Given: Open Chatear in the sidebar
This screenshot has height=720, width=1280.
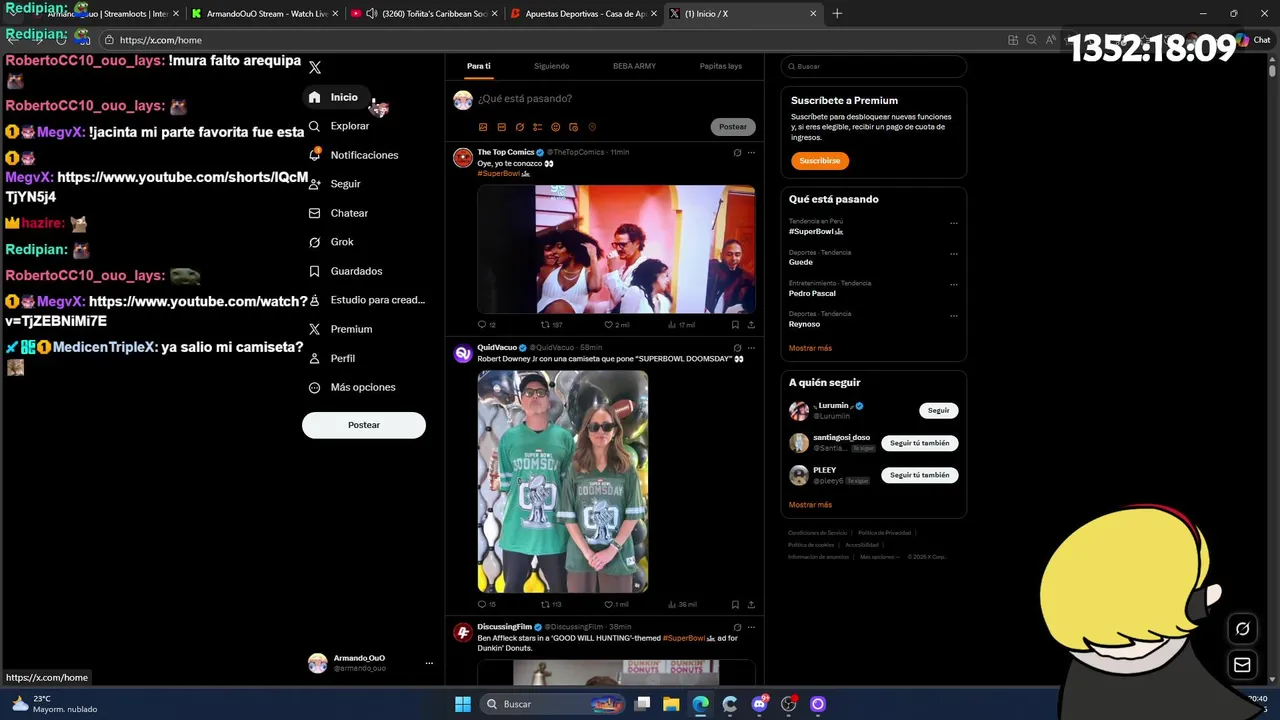Looking at the screenshot, I should (338, 213).
